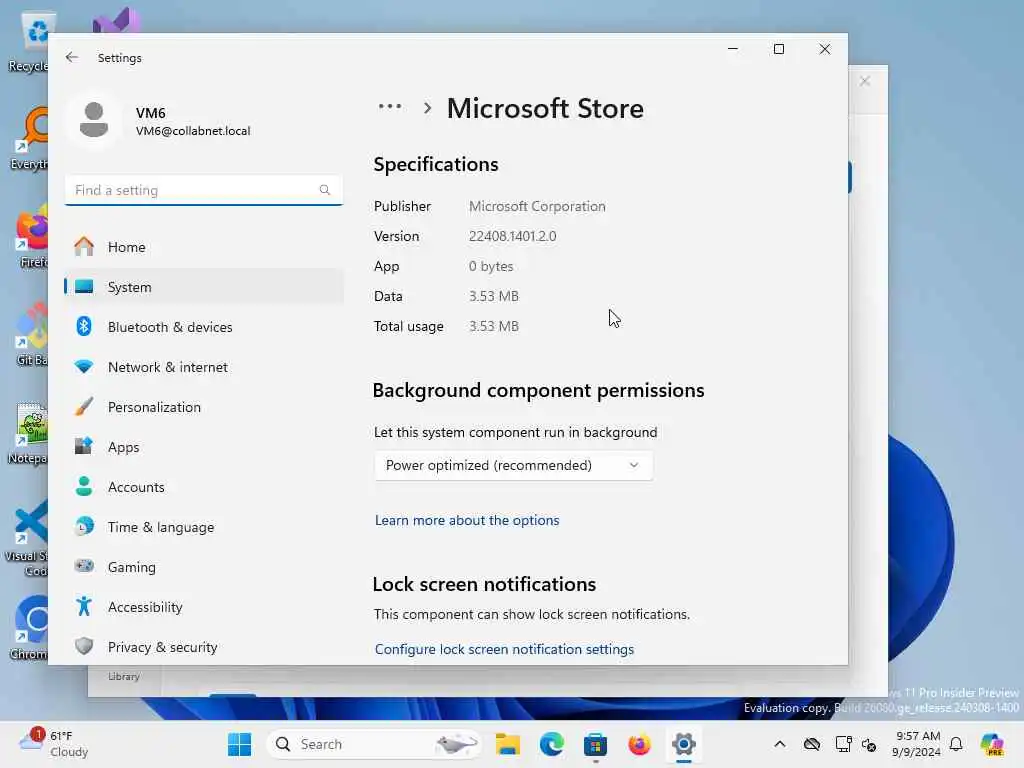This screenshot has height=768, width=1024.
Task: Launch Firefox from the taskbar
Action: click(x=639, y=744)
